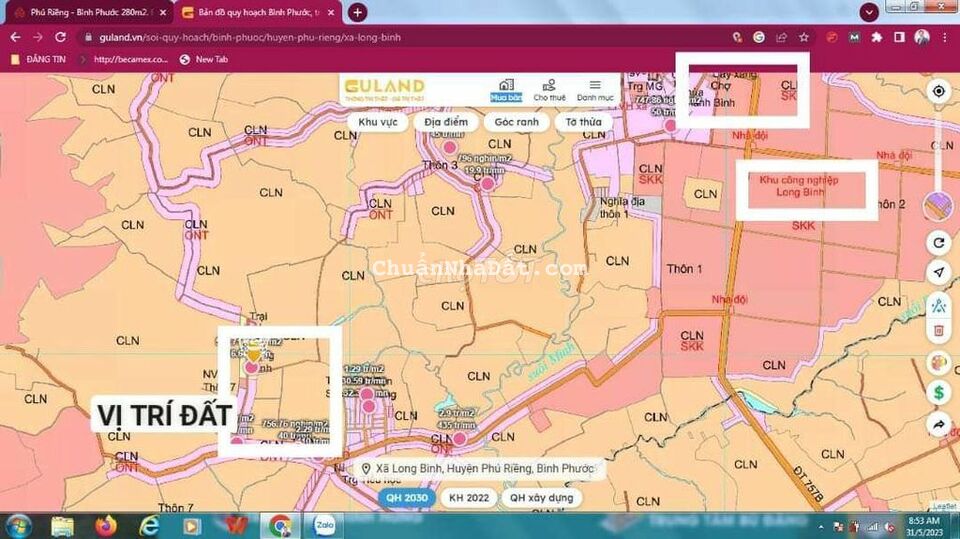Image resolution: width=960 pixels, height=539 pixels.
Task: Click the ĐT.757B road label
Action: (x=808, y=483)
